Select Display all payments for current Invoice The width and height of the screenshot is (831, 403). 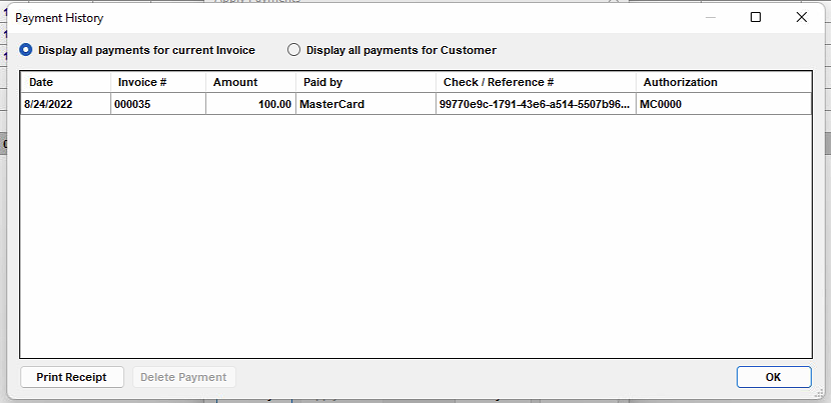point(137,50)
